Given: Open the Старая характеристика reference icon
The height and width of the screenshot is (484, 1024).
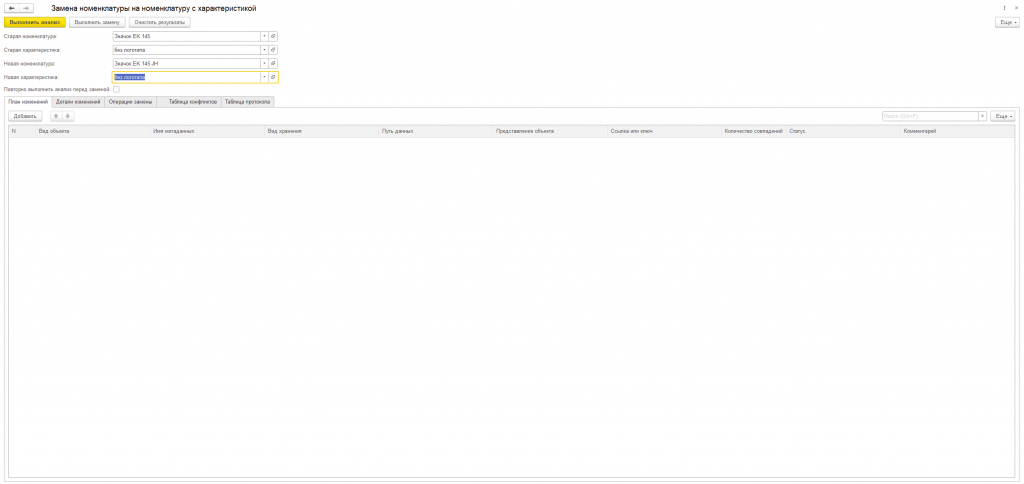Looking at the screenshot, I should (274, 50).
